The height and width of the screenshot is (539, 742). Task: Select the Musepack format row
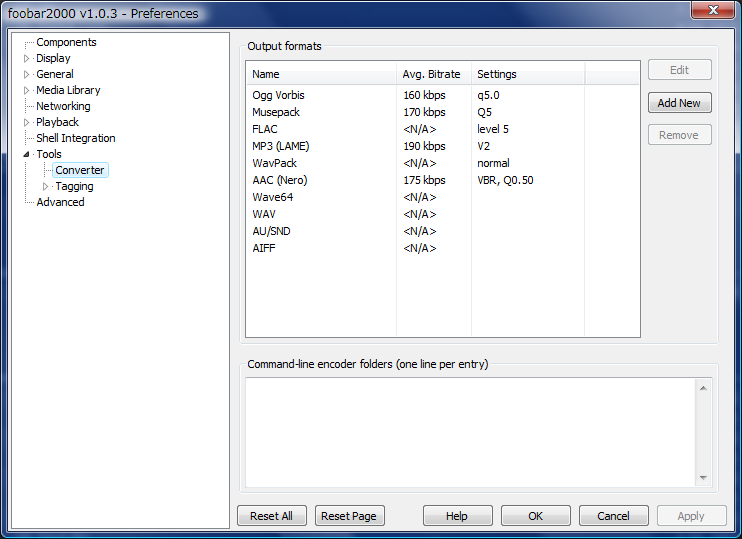click(x=442, y=112)
